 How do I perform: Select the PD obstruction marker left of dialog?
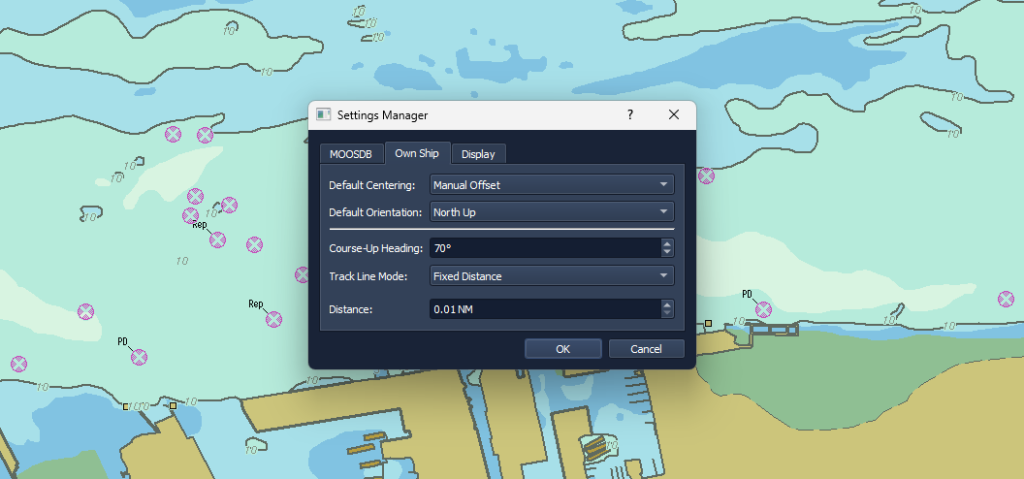(x=139, y=357)
